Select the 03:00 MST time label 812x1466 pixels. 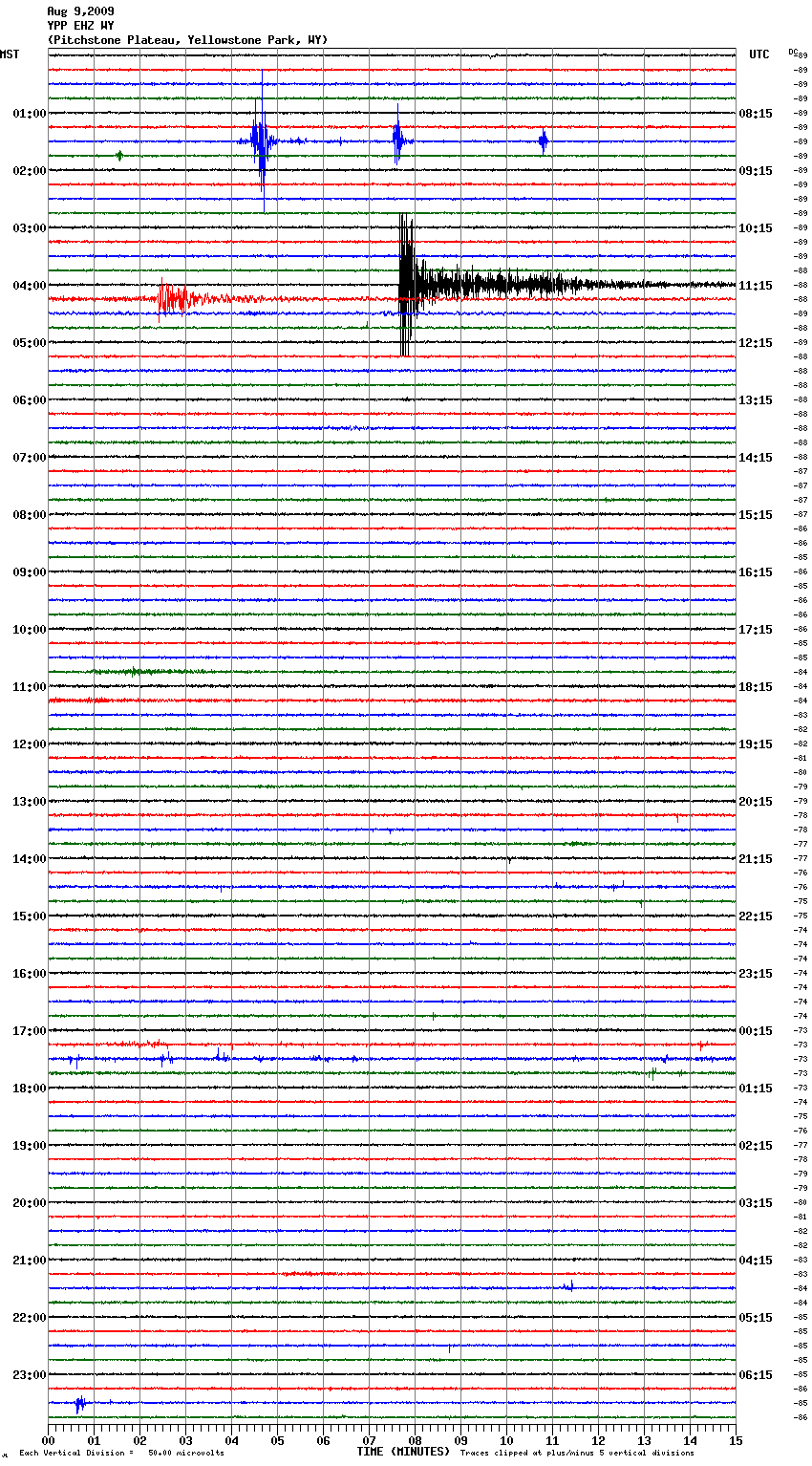30,227
